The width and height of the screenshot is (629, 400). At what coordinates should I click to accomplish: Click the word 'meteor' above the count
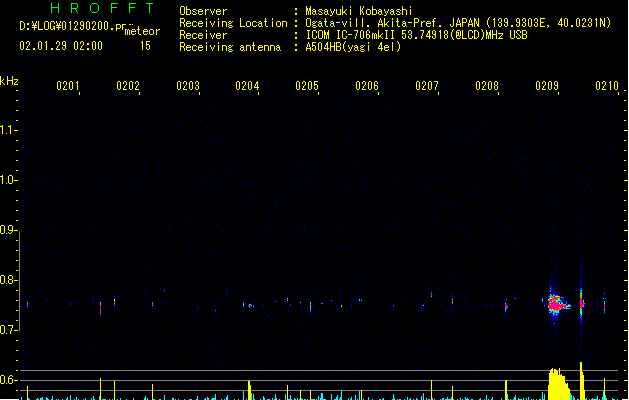pos(142,31)
